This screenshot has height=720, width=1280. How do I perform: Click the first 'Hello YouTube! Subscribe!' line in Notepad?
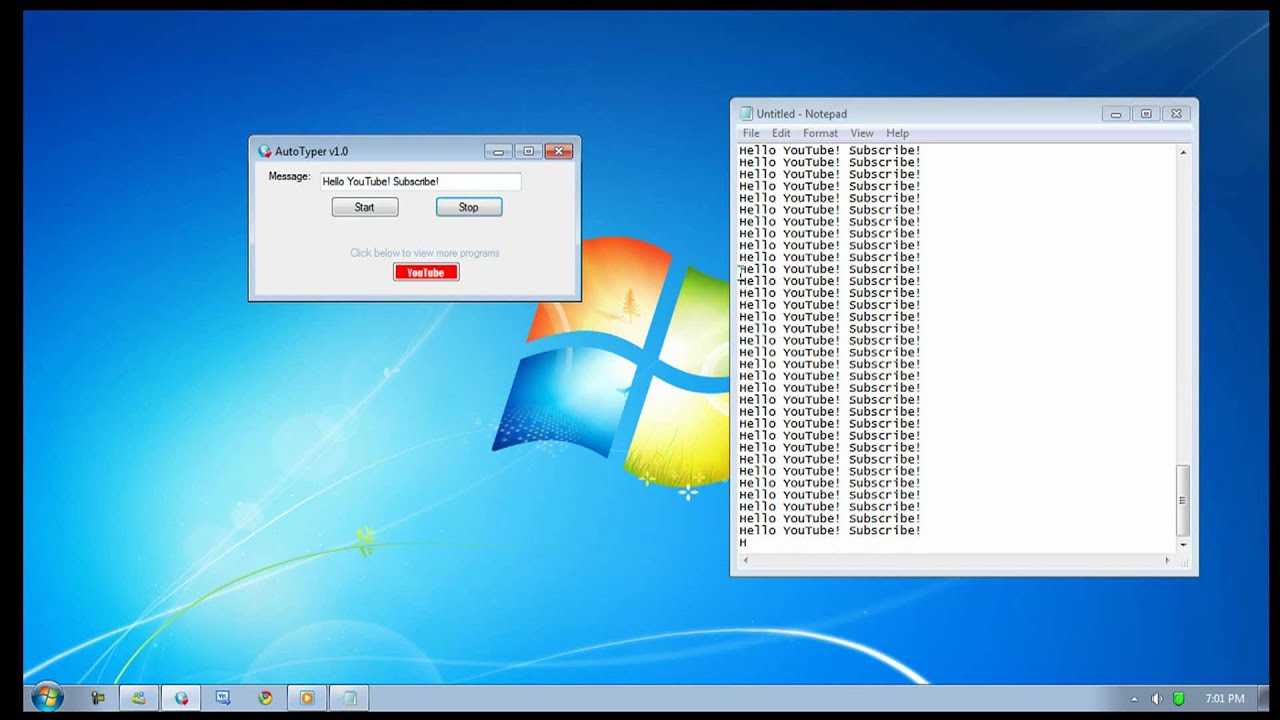tap(830, 150)
